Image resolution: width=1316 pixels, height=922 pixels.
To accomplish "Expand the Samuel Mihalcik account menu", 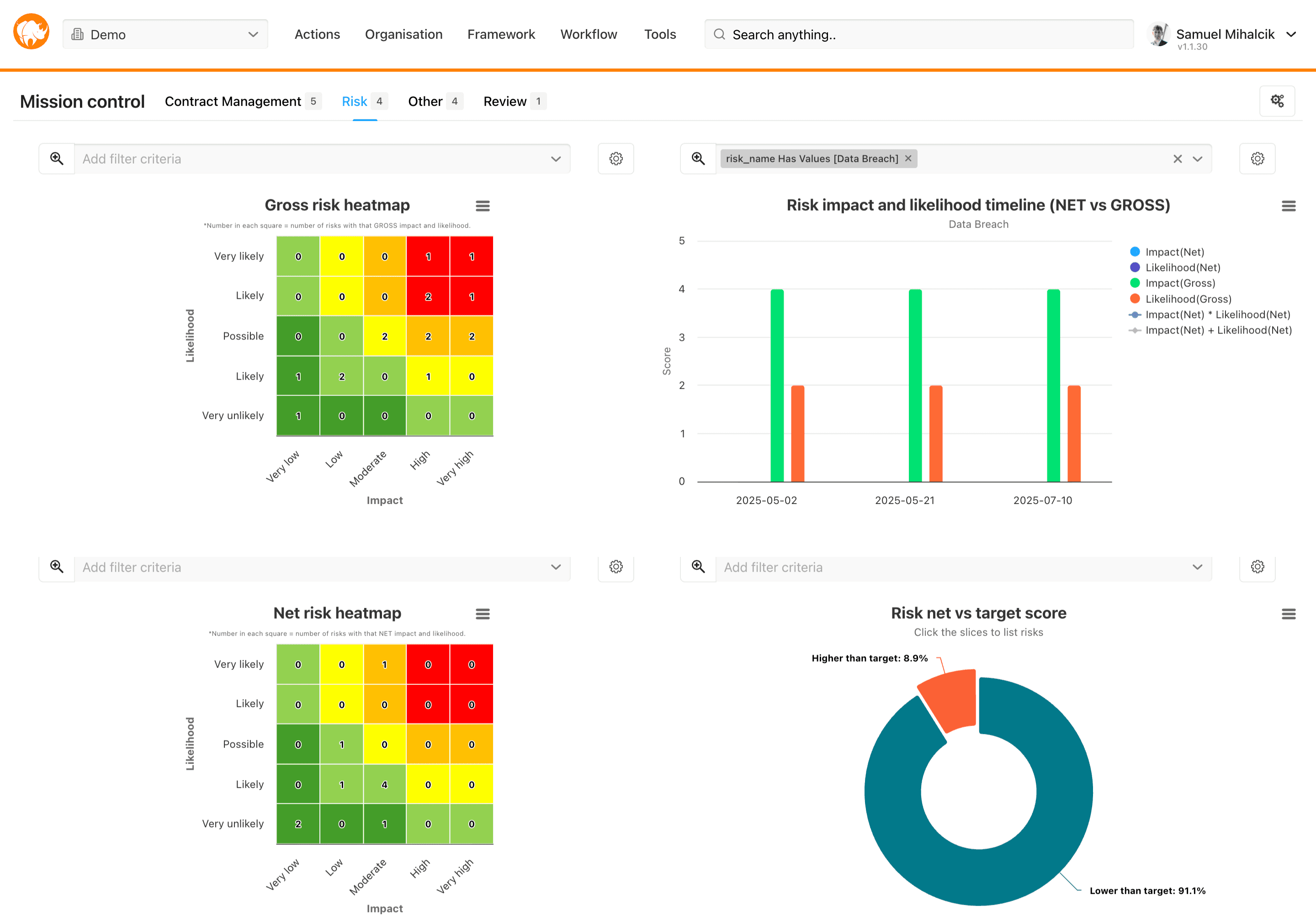I will pos(1291,34).
